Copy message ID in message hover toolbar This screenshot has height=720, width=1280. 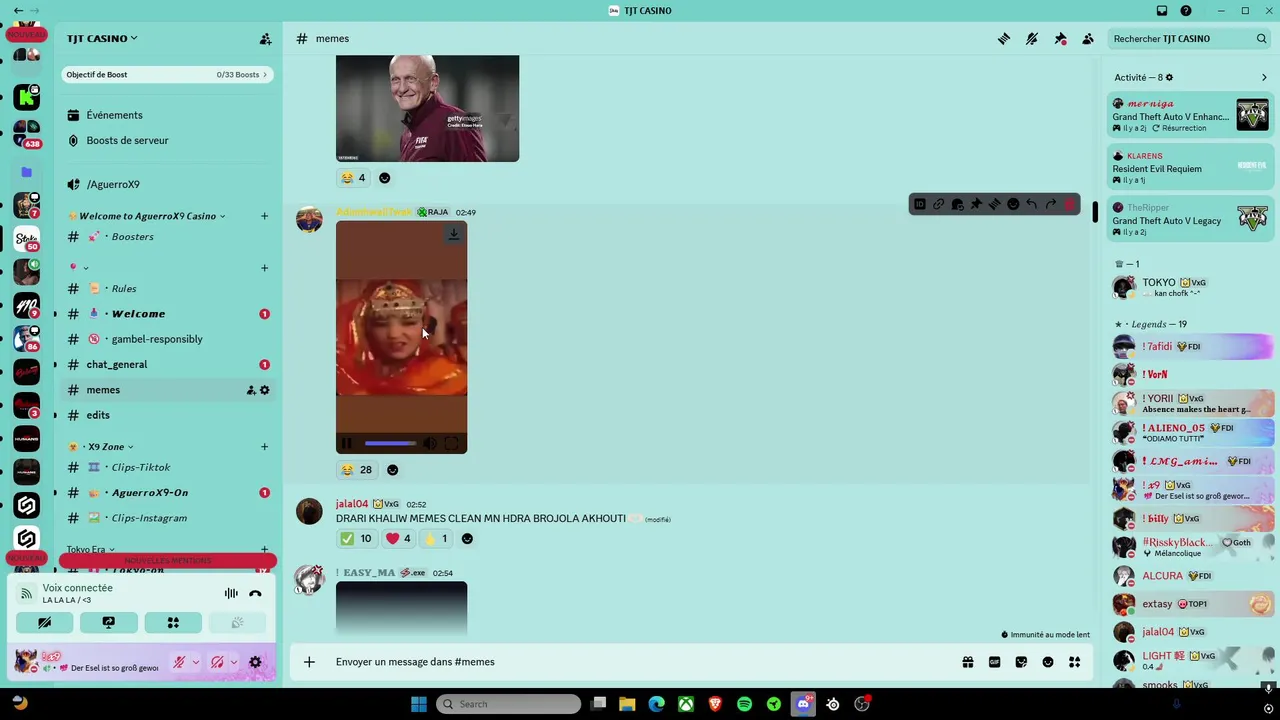920,205
